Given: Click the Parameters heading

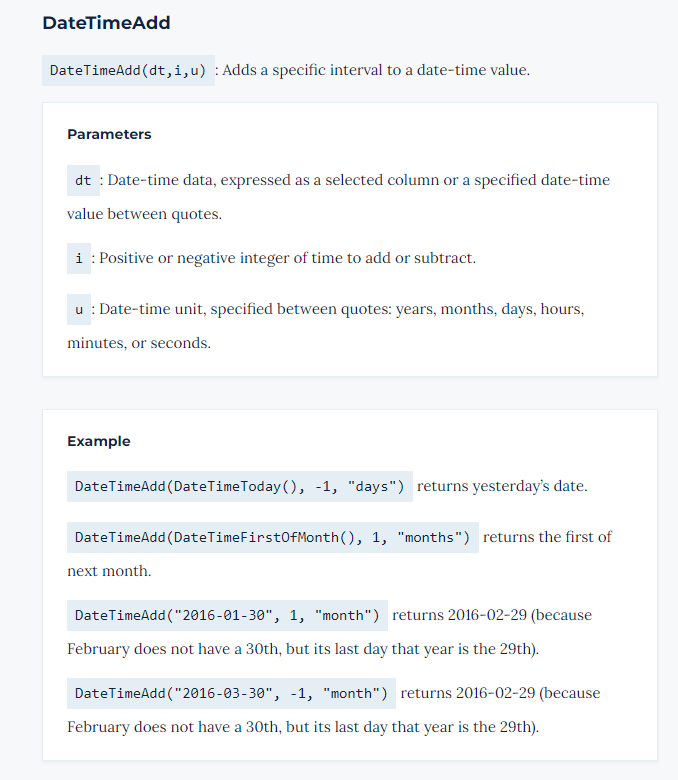Looking at the screenshot, I should 109,134.
